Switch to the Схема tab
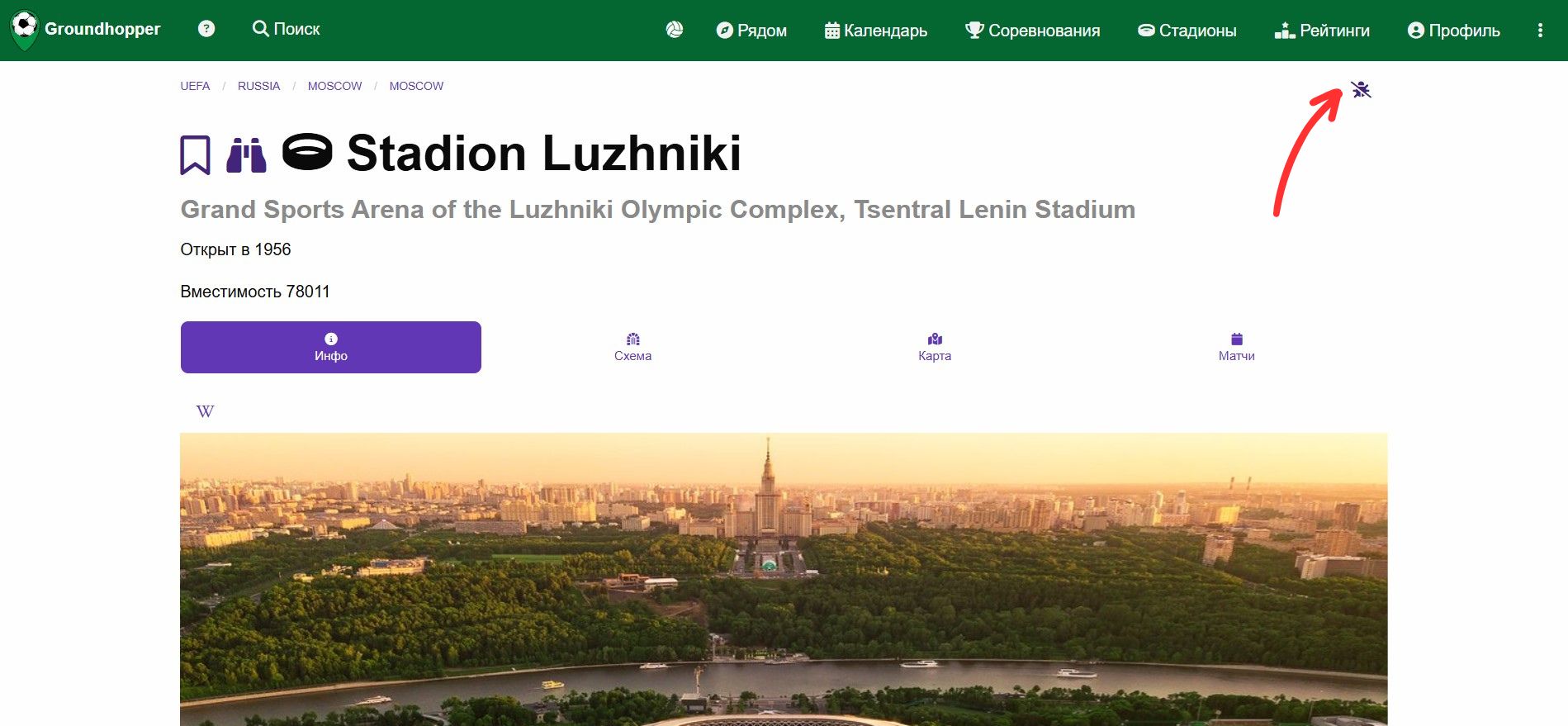 (x=632, y=347)
